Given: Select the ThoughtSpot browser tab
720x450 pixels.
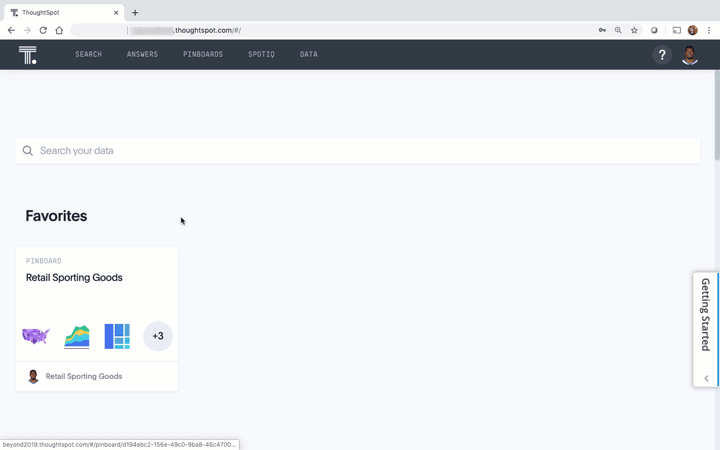Looking at the screenshot, I should [x=64, y=13].
